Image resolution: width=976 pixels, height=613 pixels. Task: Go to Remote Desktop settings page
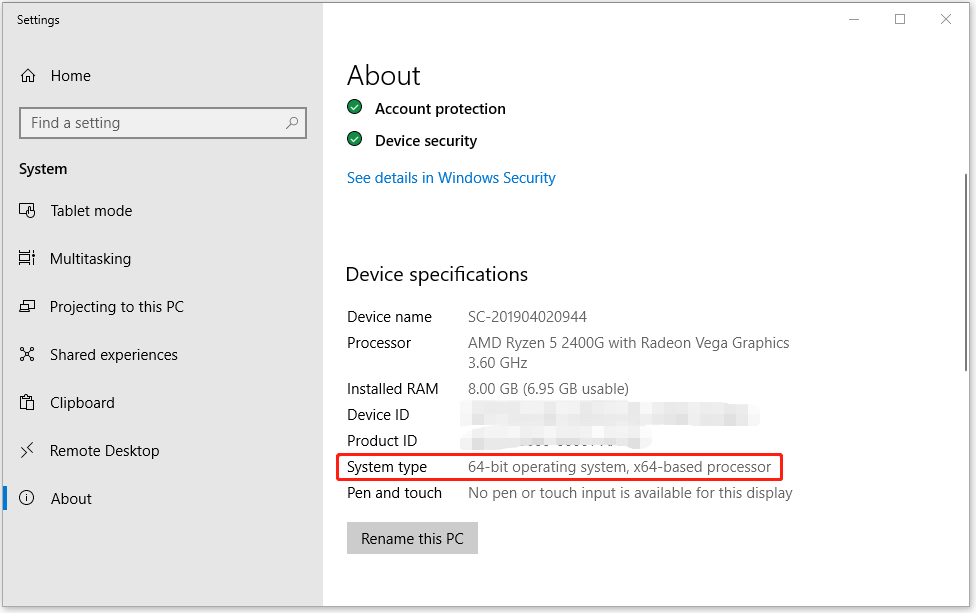click(104, 451)
